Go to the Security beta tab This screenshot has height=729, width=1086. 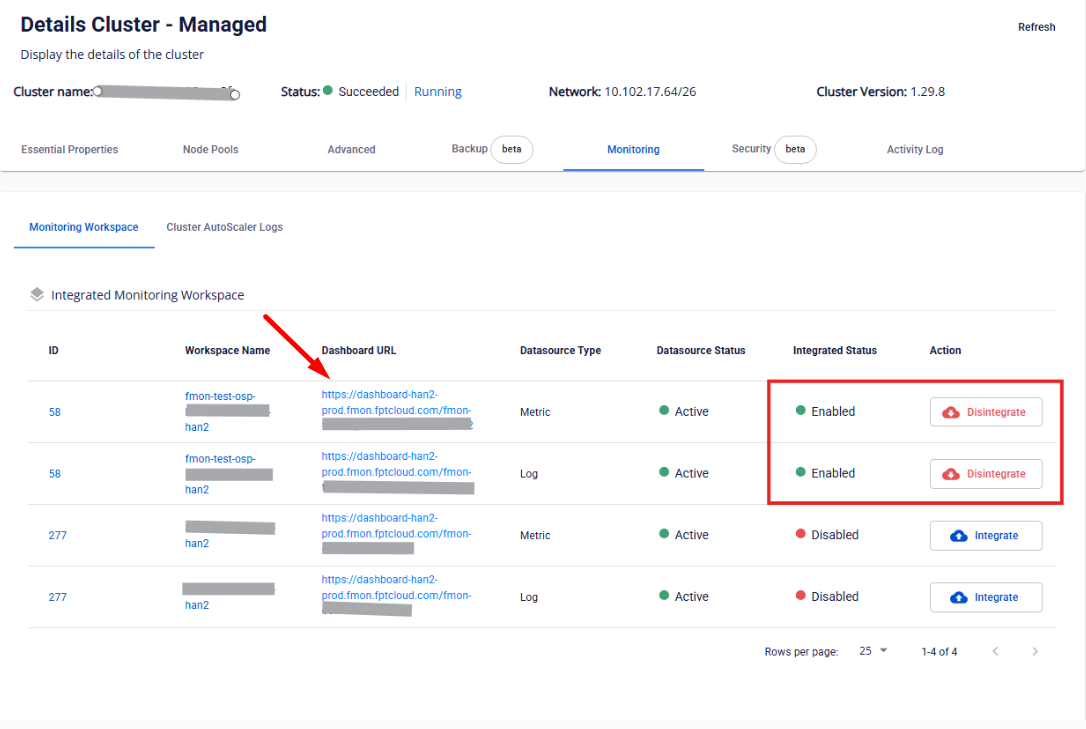[x=773, y=150]
